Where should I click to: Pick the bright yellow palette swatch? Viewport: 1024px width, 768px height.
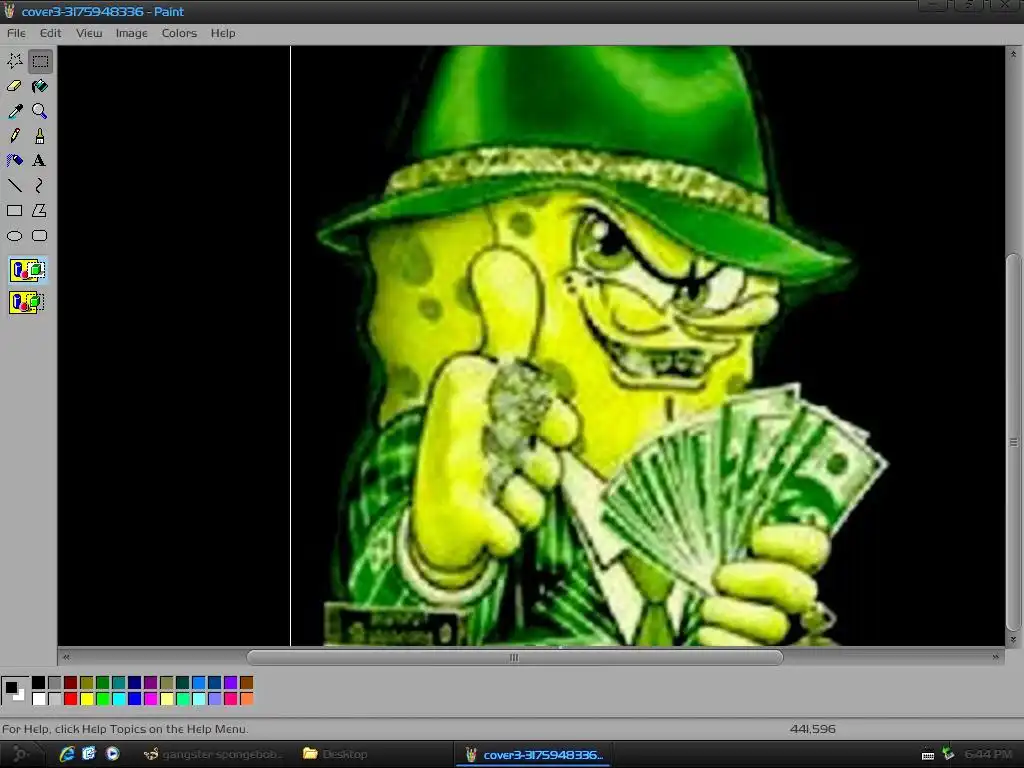[x=87, y=699]
